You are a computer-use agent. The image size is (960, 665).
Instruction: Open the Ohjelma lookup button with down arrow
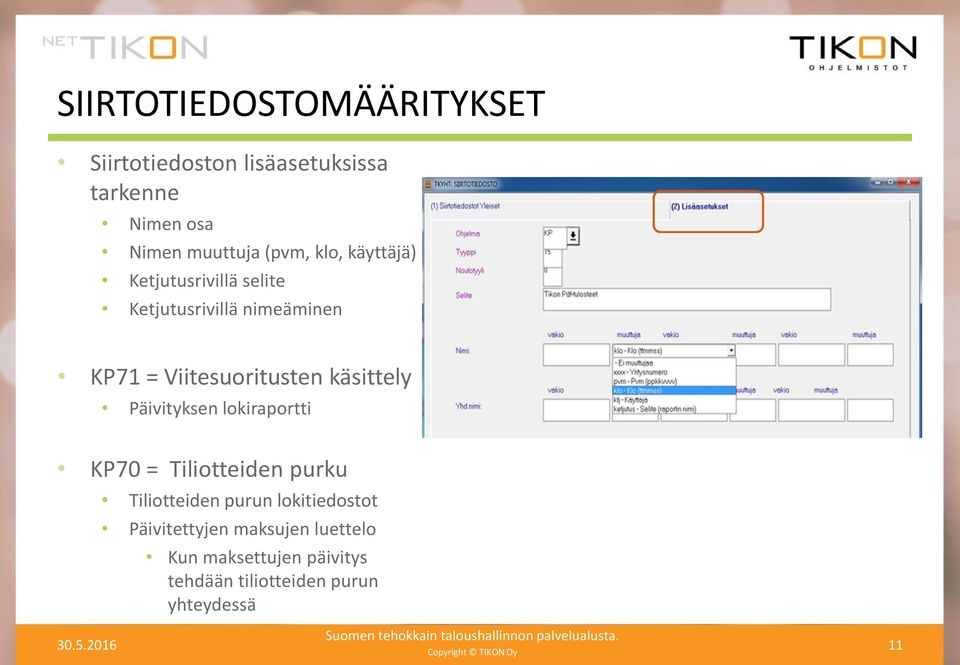pyautogui.click(x=572, y=236)
